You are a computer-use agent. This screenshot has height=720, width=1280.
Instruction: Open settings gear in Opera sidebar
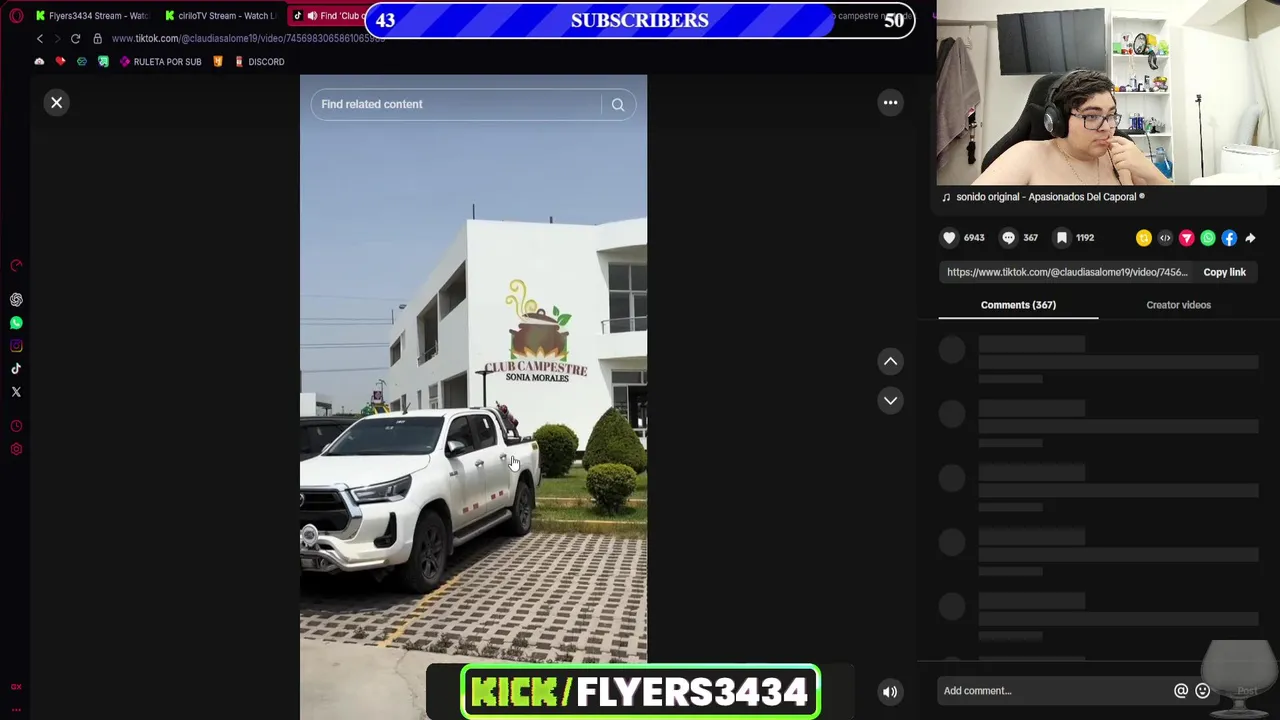16,450
